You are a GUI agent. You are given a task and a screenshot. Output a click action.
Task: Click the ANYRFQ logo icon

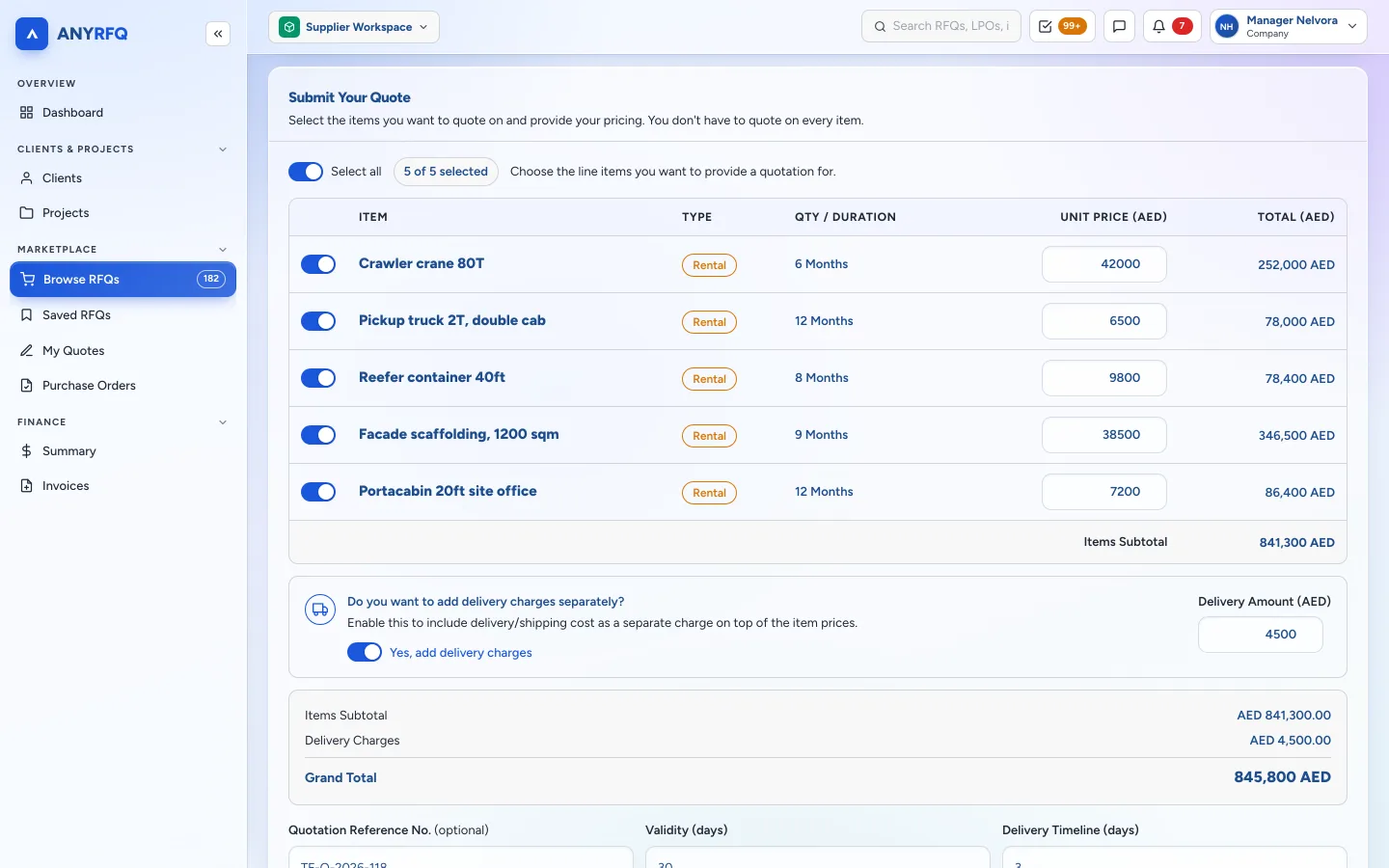pyautogui.click(x=32, y=34)
